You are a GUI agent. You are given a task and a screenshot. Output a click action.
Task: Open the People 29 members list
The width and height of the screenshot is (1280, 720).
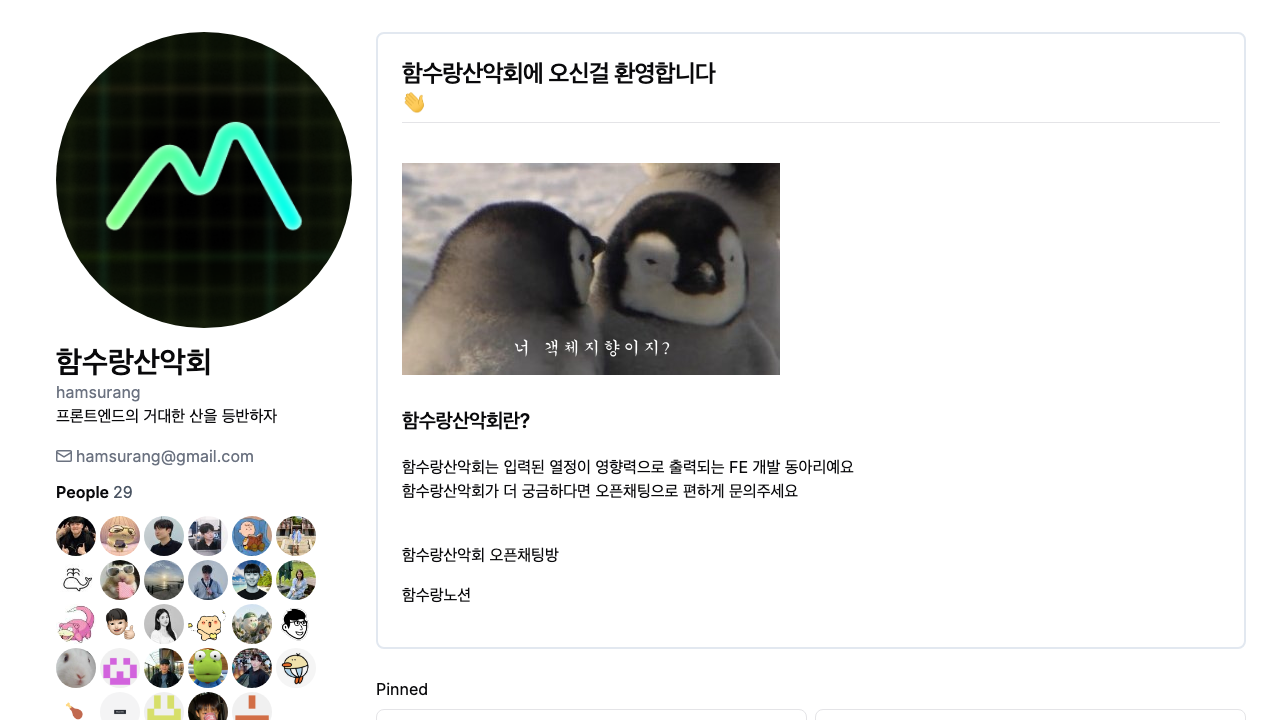click(x=94, y=492)
